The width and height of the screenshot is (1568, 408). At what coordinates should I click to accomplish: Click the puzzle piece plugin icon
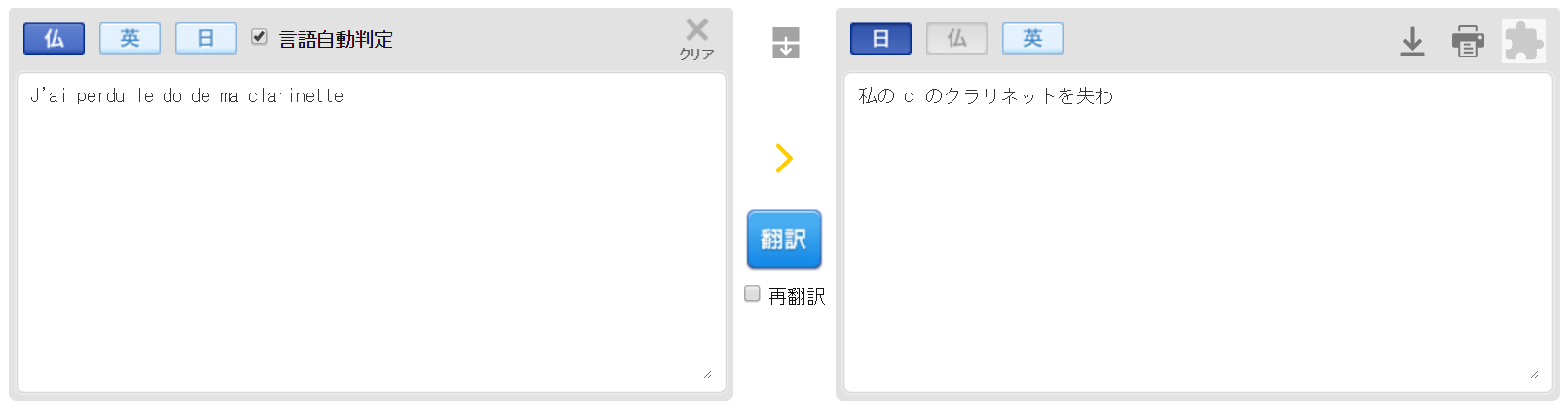pyautogui.click(x=1523, y=42)
